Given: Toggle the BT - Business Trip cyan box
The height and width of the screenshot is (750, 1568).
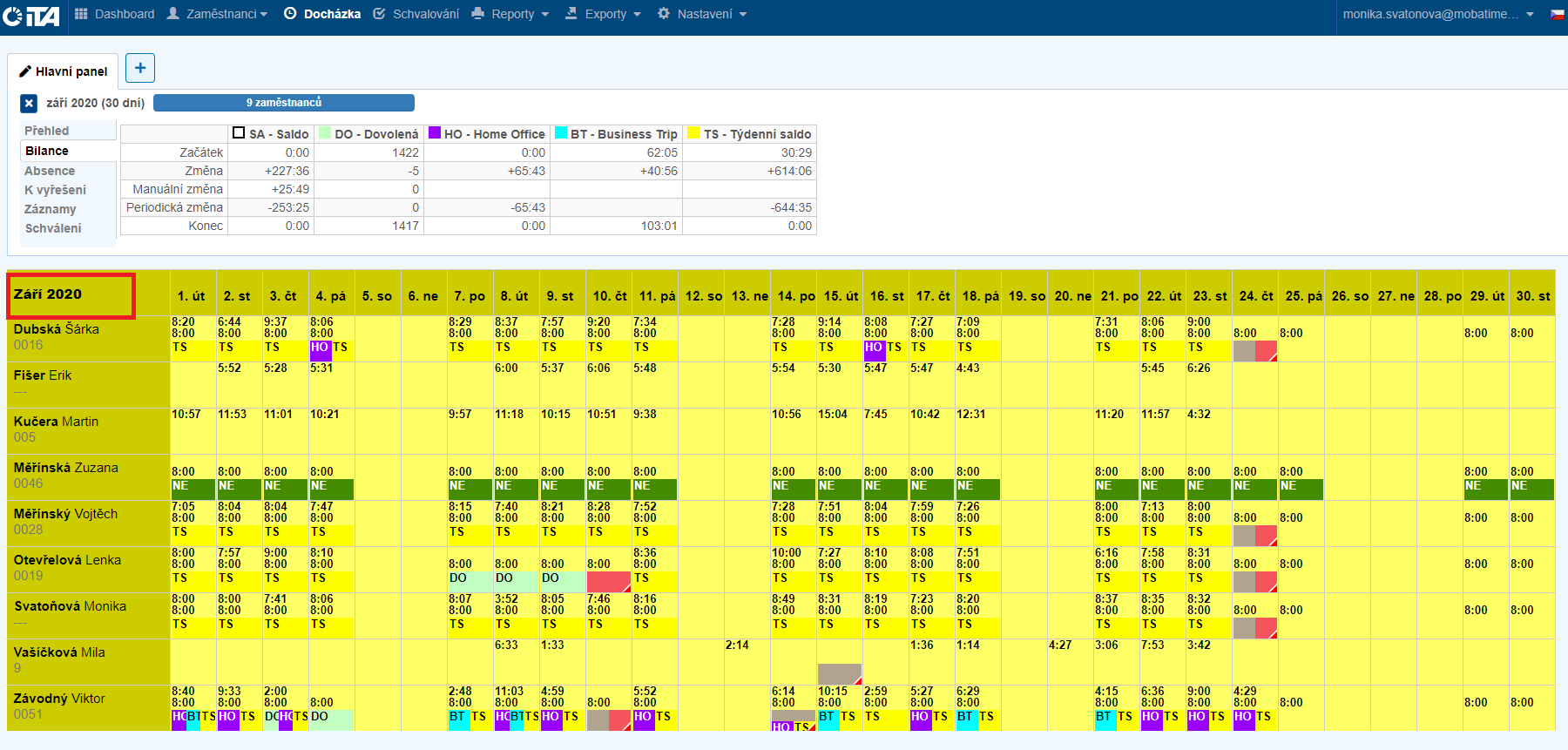Looking at the screenshot, I should pyautogui.click(x=561, y=133).
